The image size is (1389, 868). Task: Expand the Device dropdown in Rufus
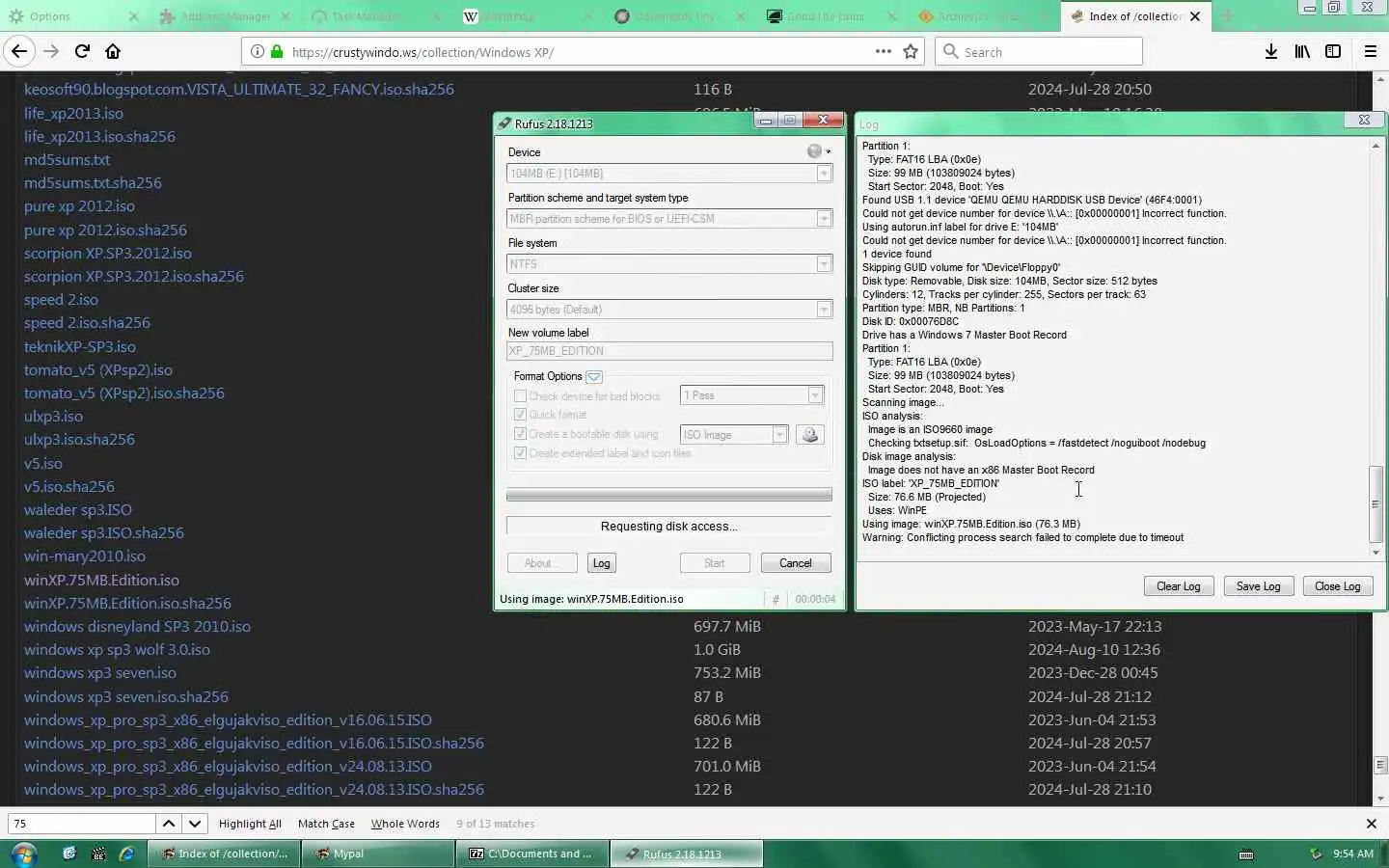tap(824, 174)
